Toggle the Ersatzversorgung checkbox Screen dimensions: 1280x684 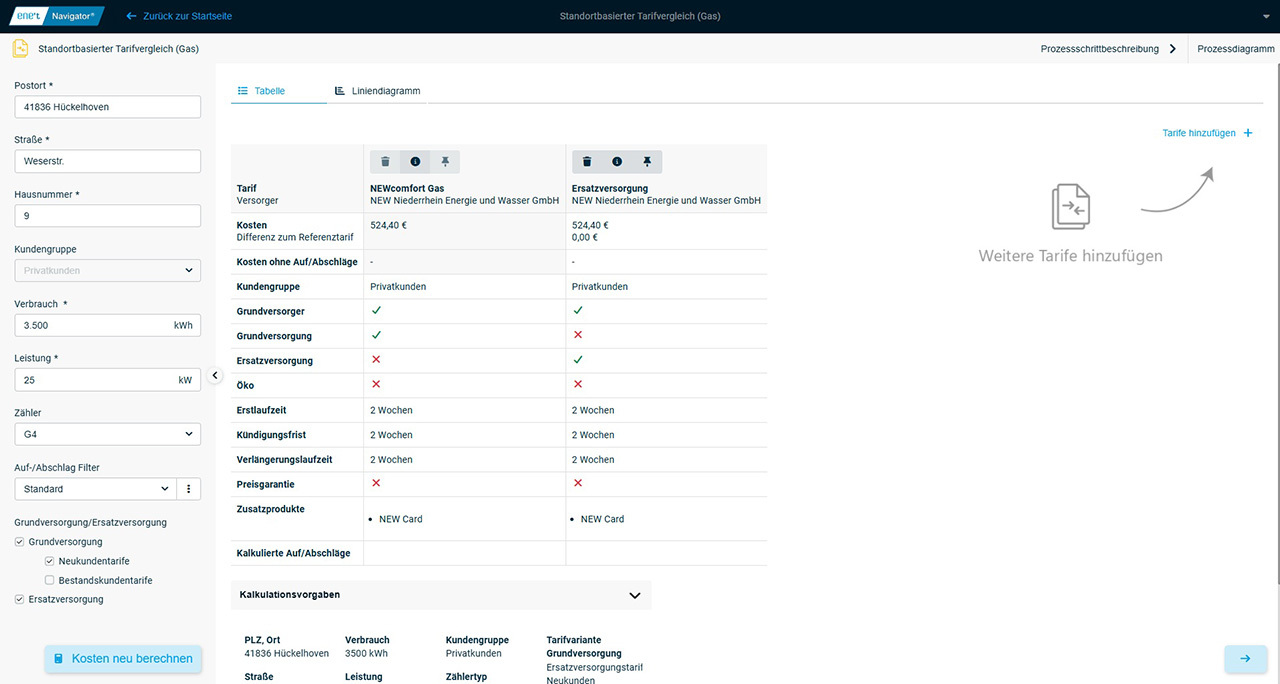(x=20, y=599)
